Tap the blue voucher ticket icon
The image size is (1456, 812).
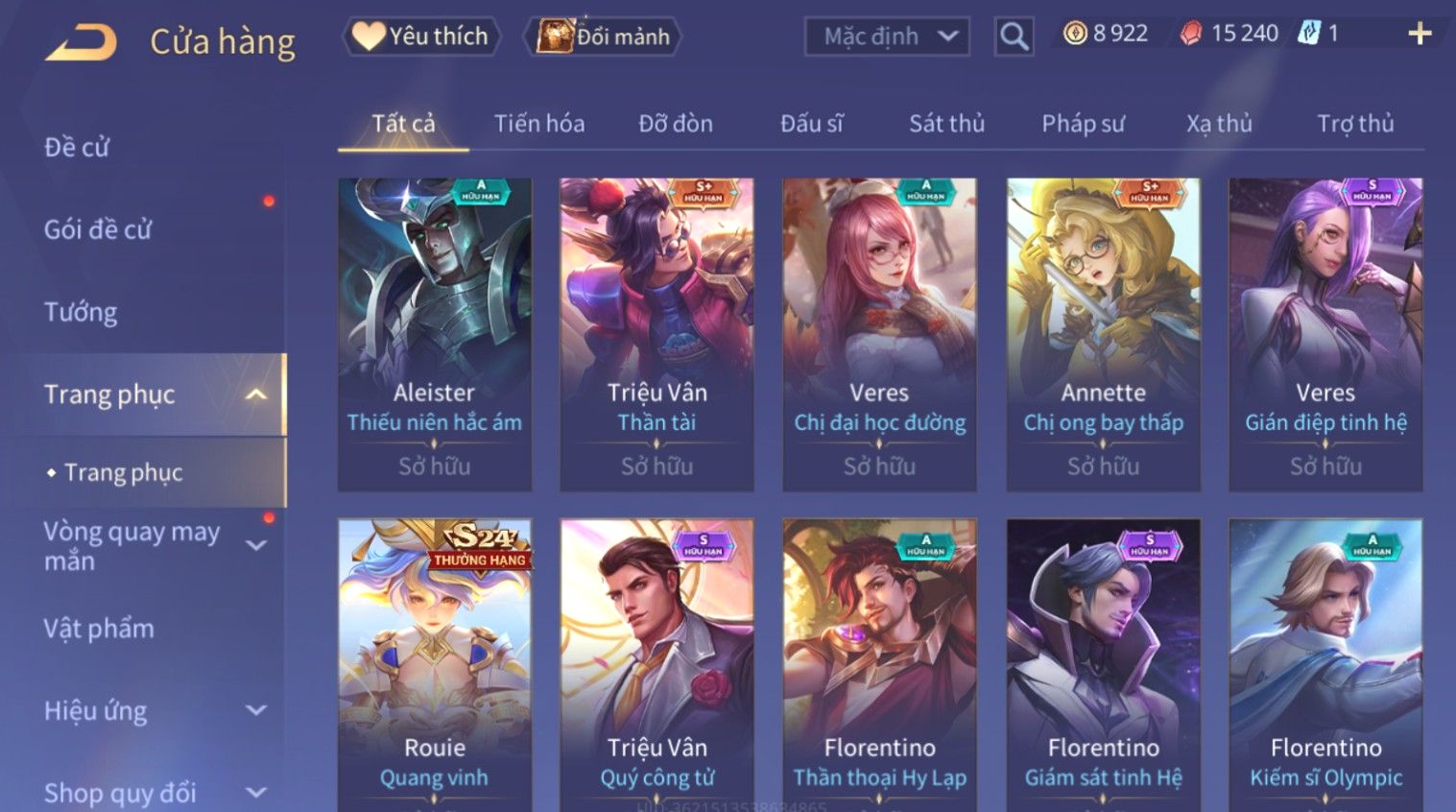tap(1308, 33)
